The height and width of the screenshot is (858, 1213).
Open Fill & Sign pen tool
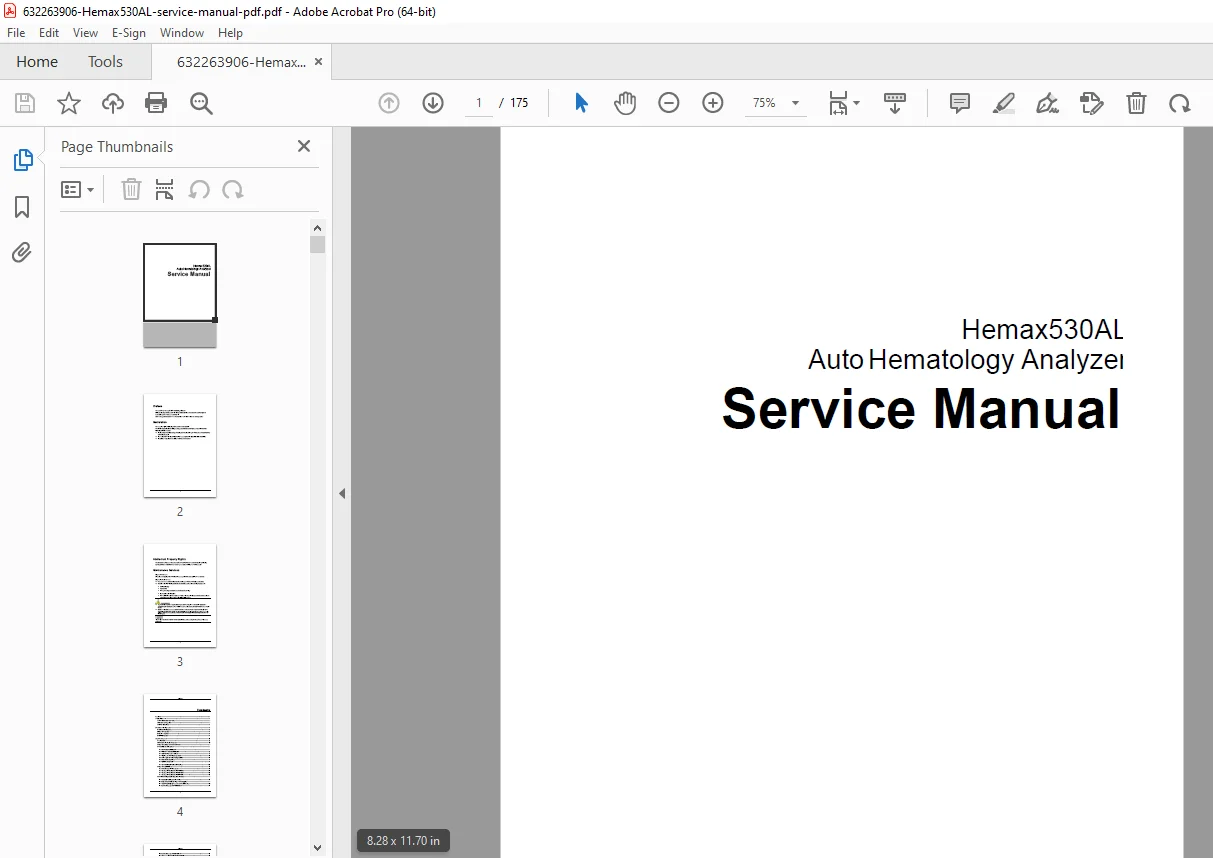tap(1048, 103)
